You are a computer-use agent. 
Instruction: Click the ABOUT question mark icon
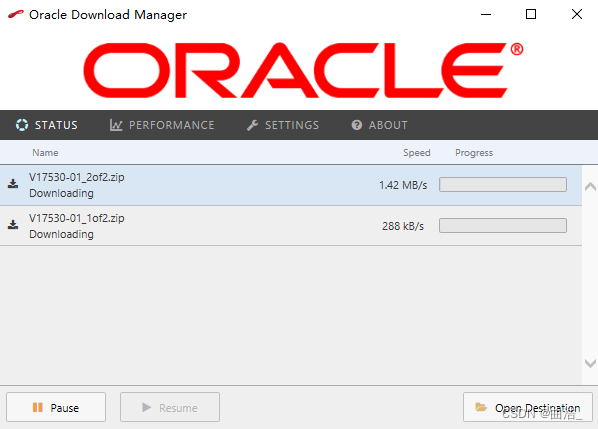[357, 125]
